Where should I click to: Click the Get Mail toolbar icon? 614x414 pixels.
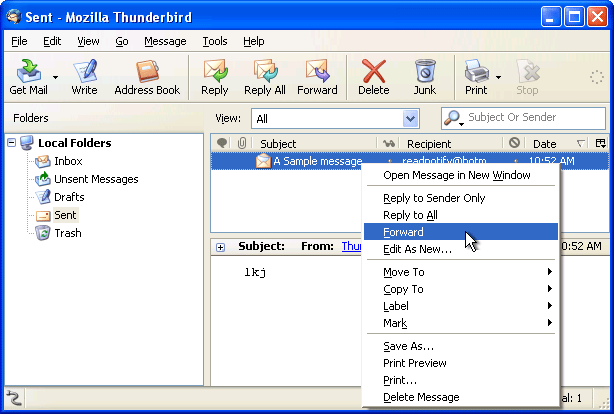point(27,72)
